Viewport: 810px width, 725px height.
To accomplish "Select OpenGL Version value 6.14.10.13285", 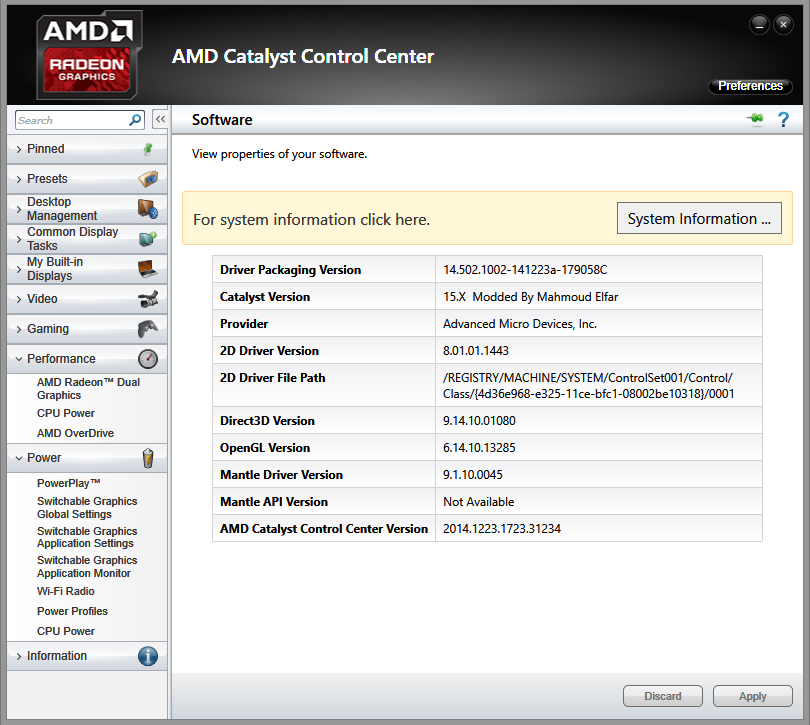I will tap(479, 448).
